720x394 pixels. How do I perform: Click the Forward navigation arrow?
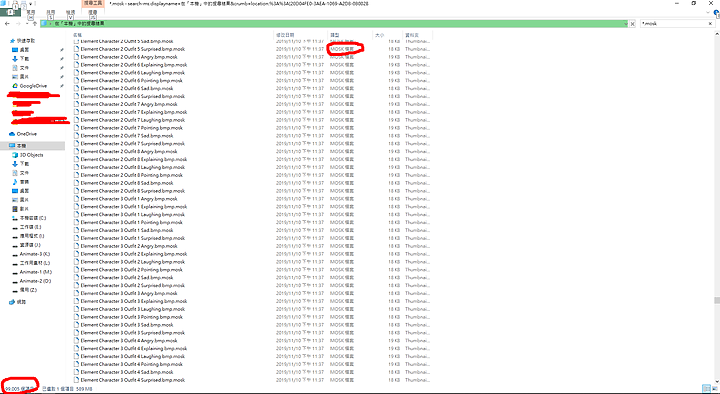18,23
